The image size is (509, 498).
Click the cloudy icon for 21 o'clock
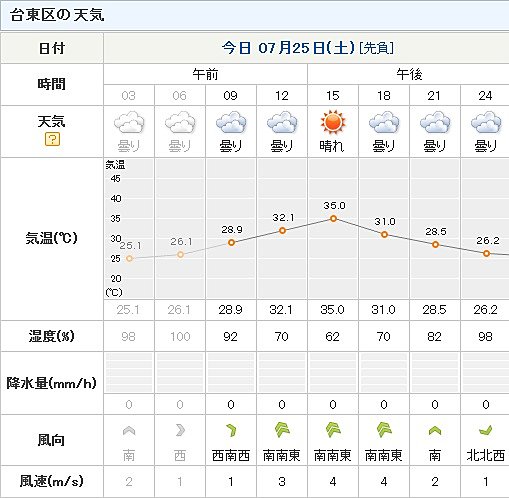click(435, 122)
